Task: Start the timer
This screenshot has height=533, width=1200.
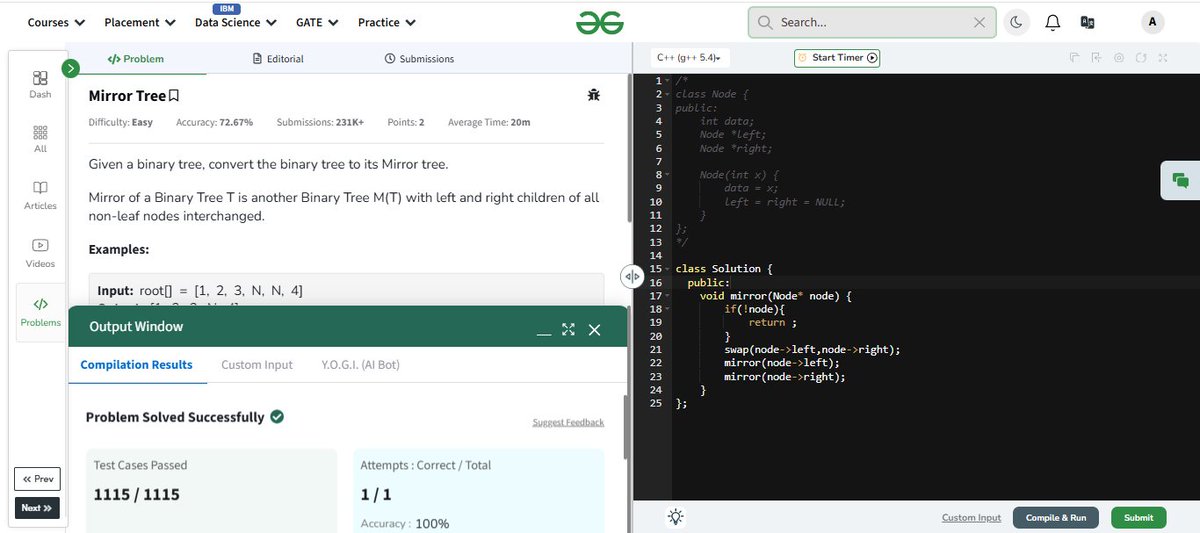Action: click(837, 58)
